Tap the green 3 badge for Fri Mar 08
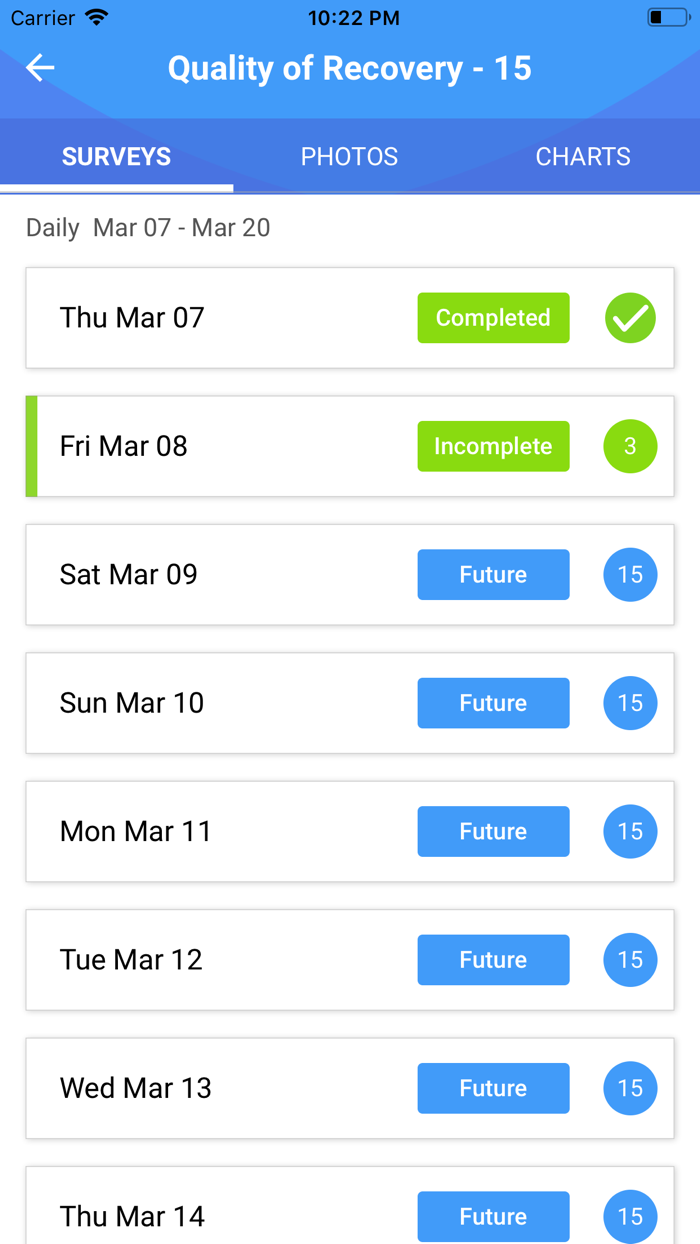This screenshot has width=700, height=1244. pyautogui.click(x=630, y=446)
